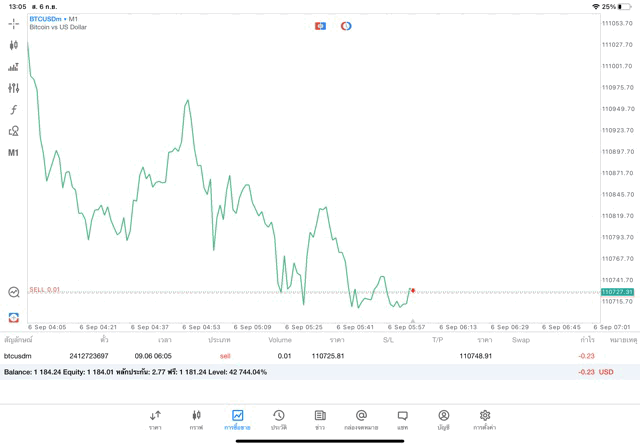Open the indicators (f) icon

[13, 109]
